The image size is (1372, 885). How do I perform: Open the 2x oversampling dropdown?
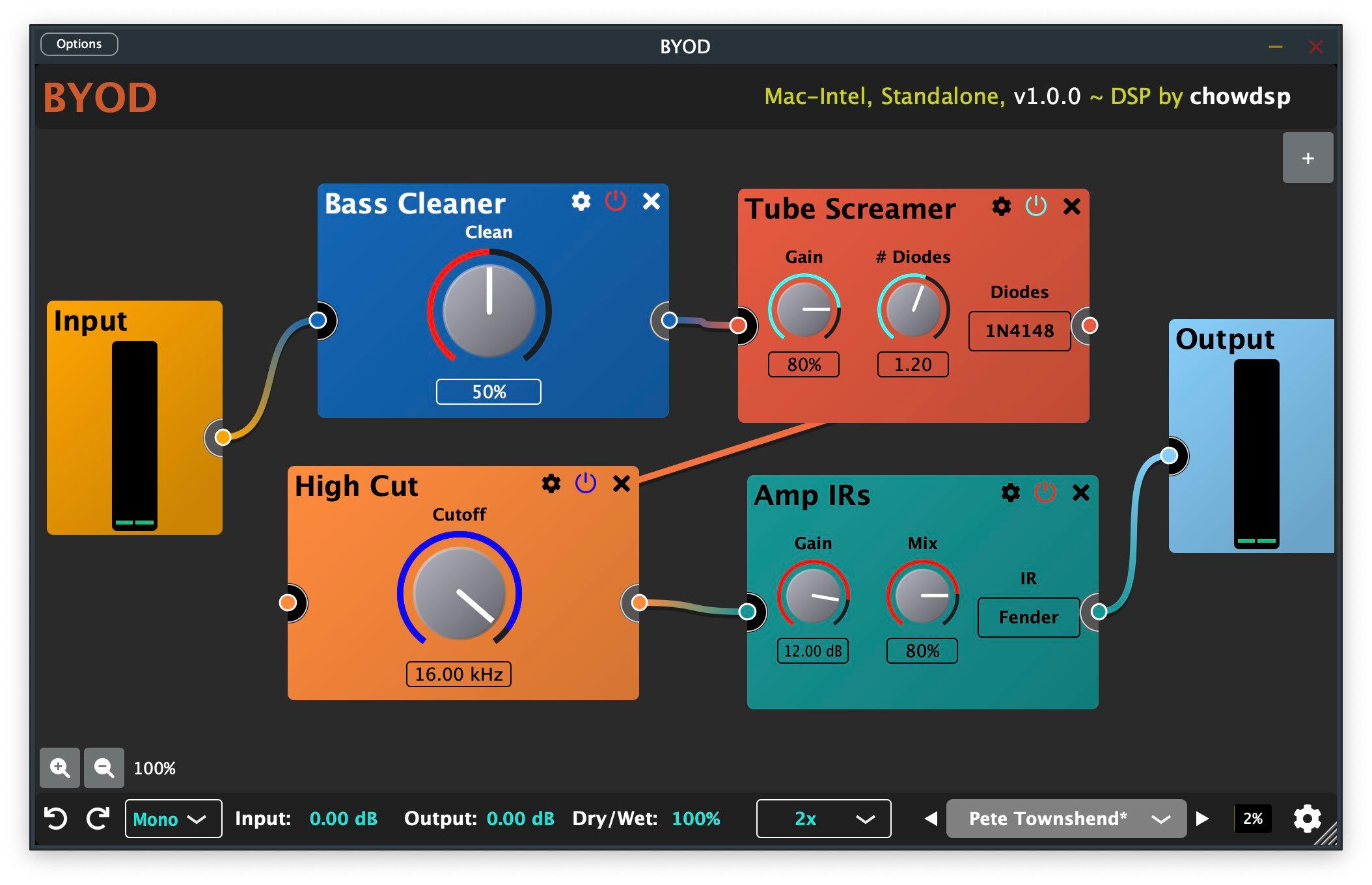coord(823,819)
